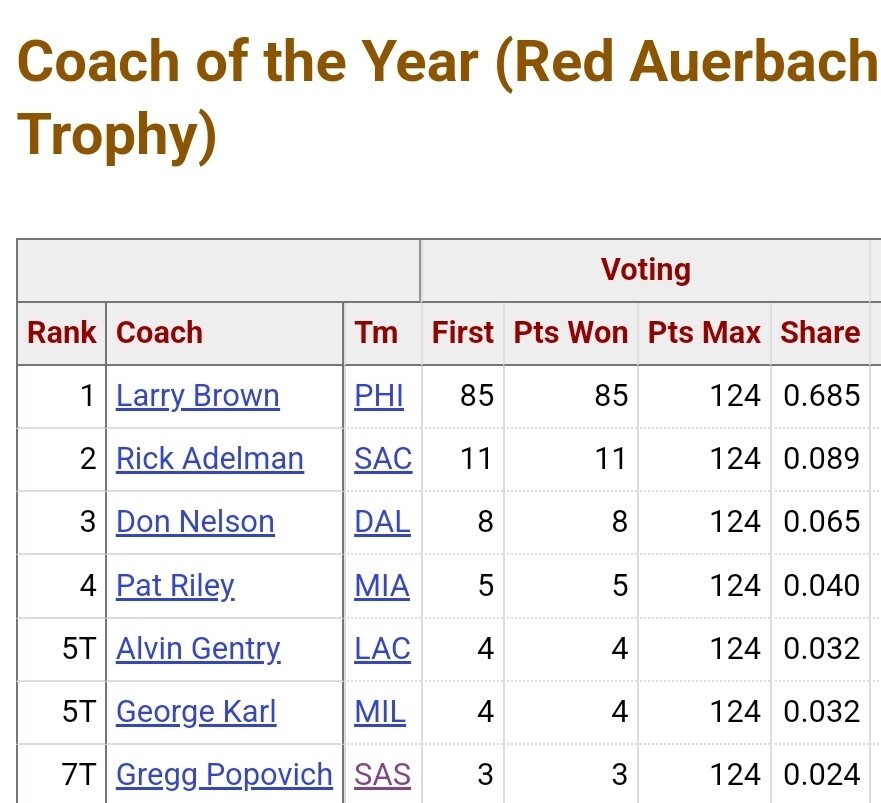
Task: Click the Gregg Popovich link
Action: pyautogui.click(x=224, y=774)
